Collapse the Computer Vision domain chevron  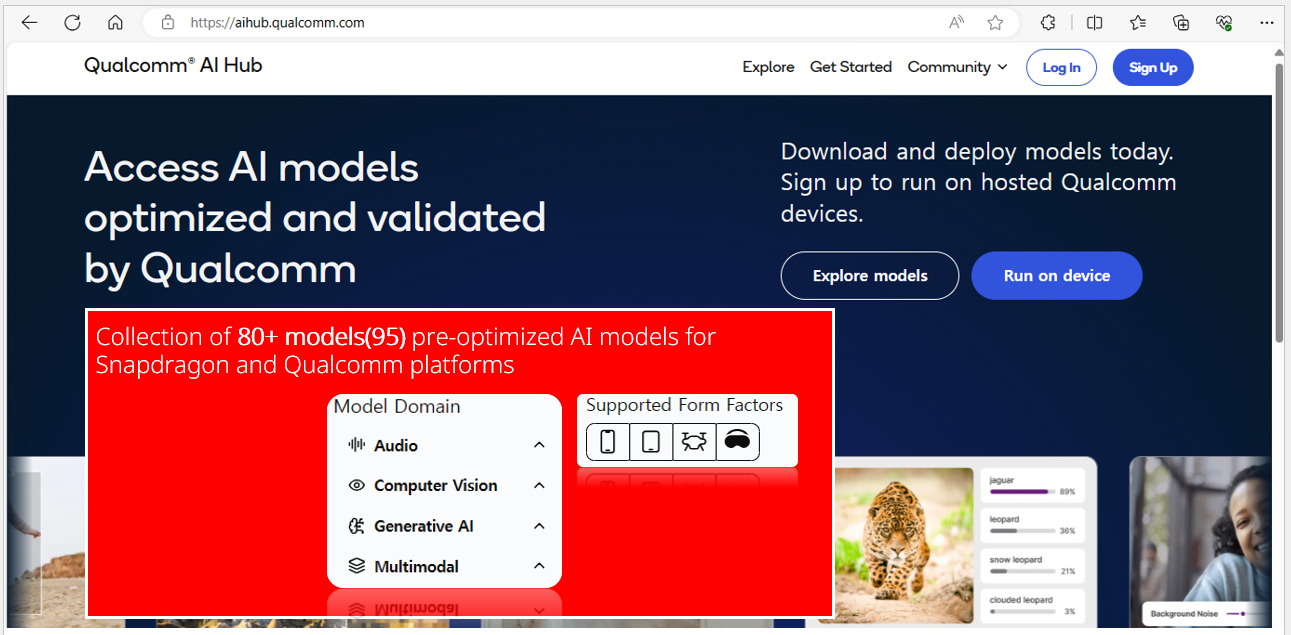pos(539,485)
